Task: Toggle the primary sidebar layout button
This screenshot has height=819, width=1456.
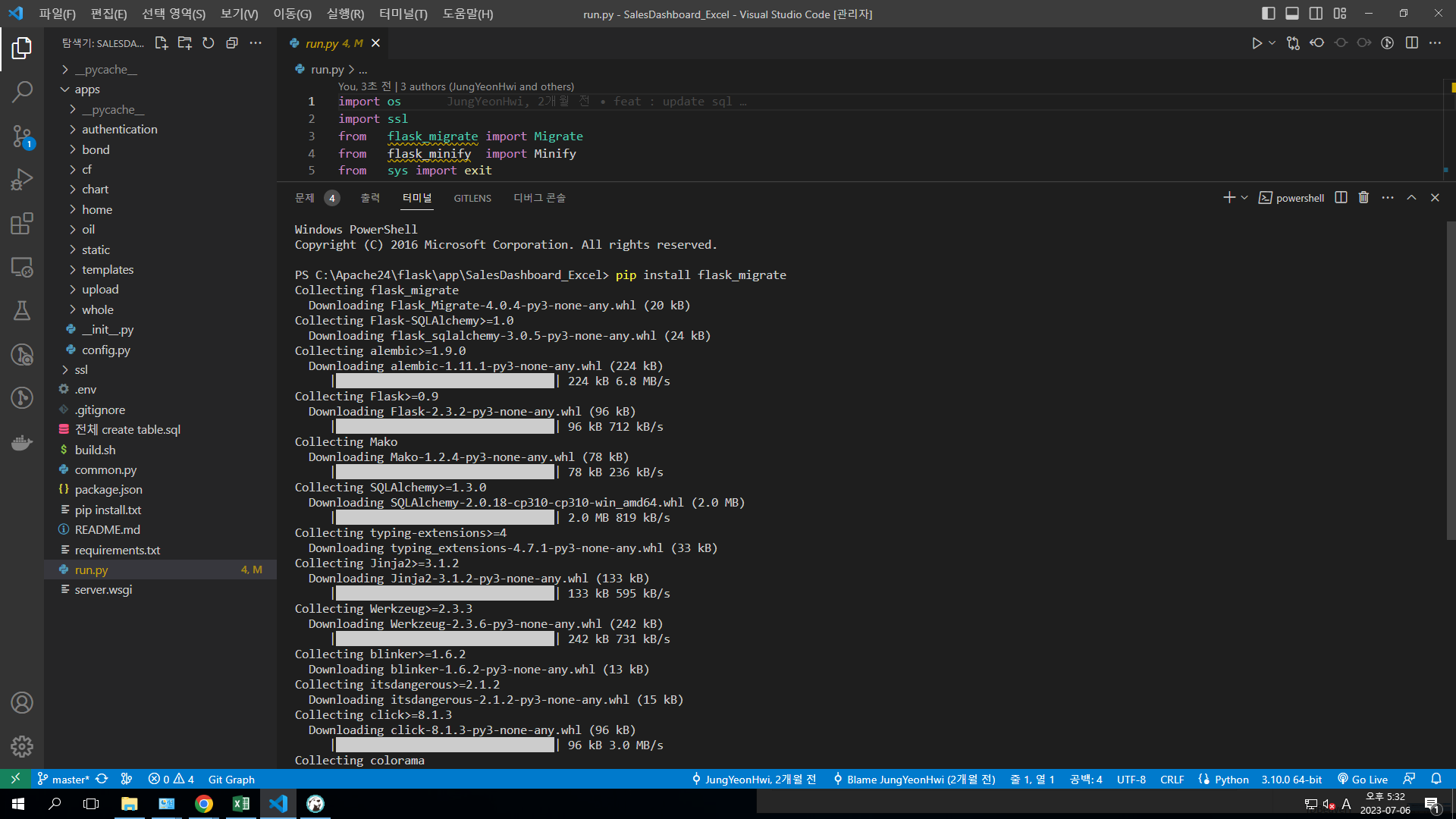Action: click(1269, 14)
